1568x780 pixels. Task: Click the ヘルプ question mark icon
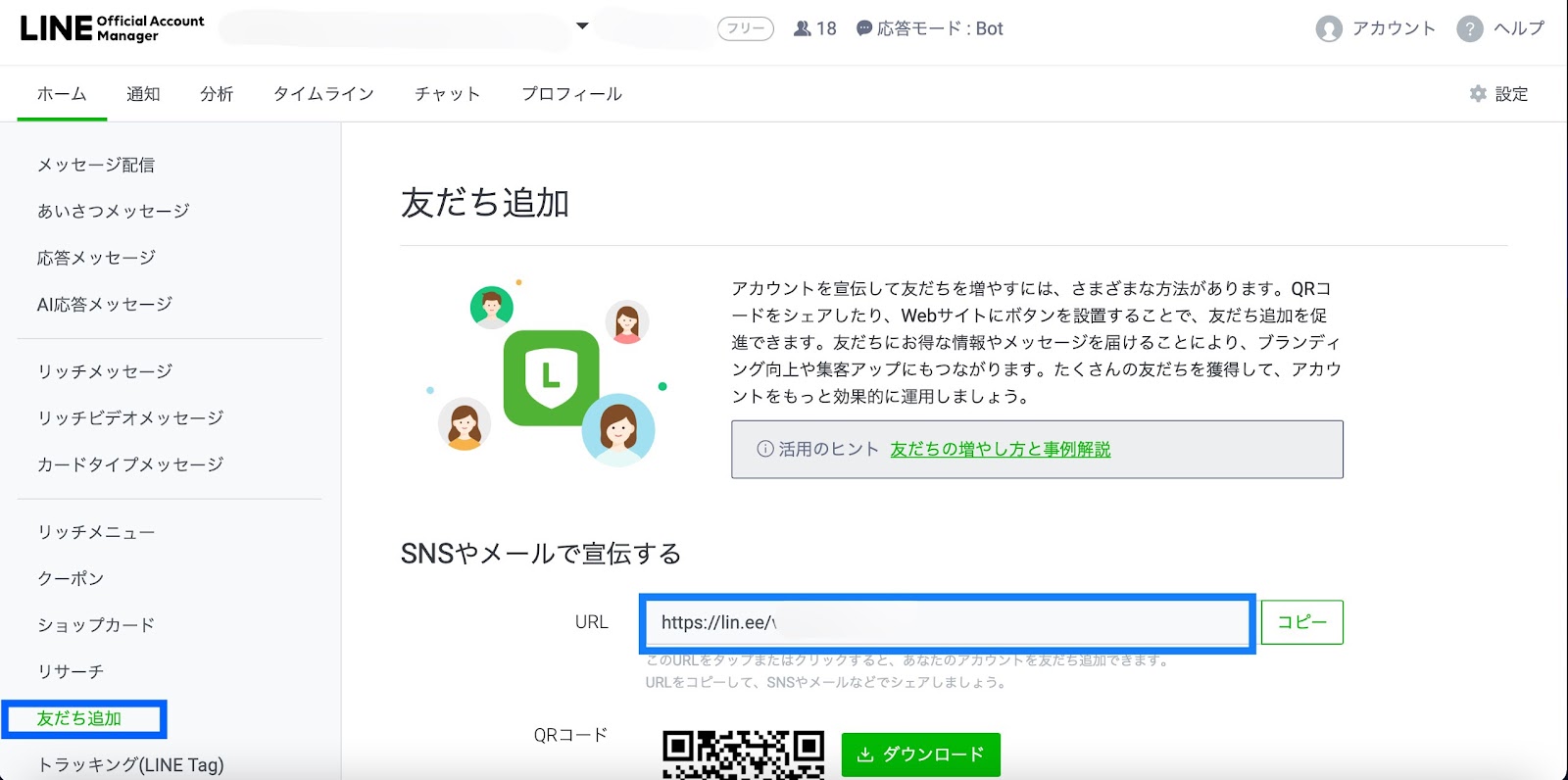(x=1470, y=29)
